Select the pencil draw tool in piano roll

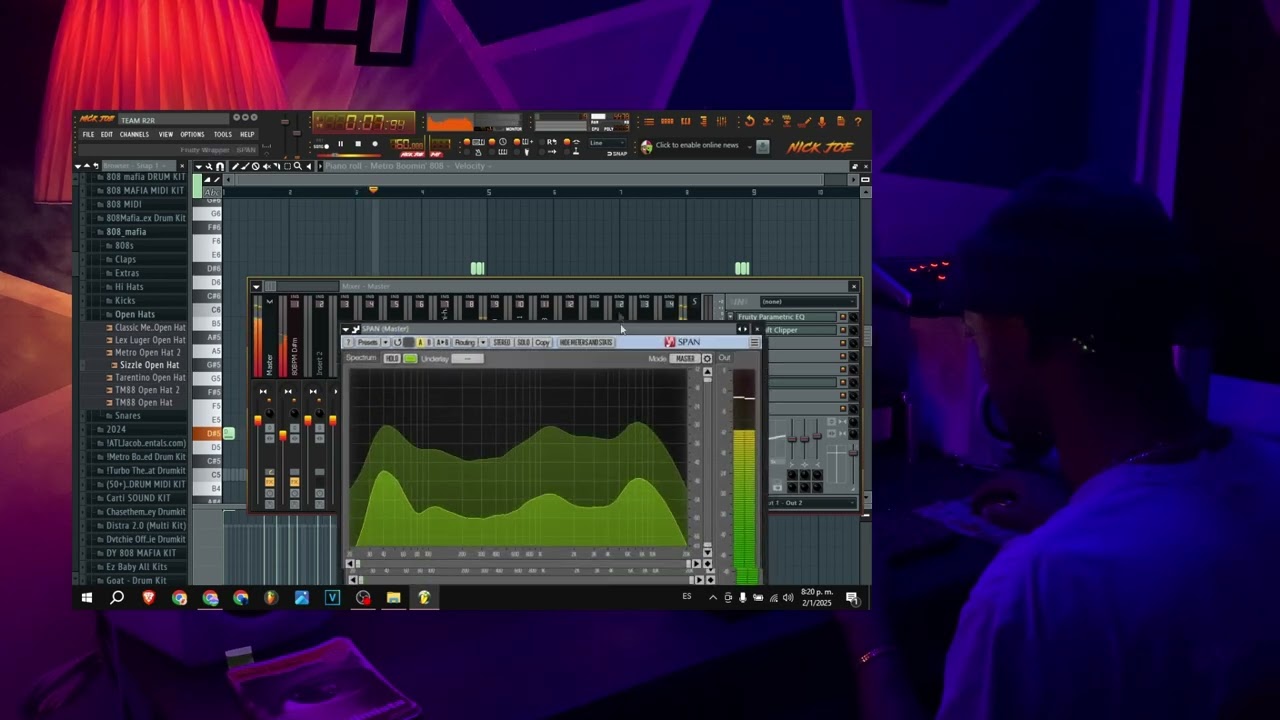pyautogui.click(x=236, y=166)
